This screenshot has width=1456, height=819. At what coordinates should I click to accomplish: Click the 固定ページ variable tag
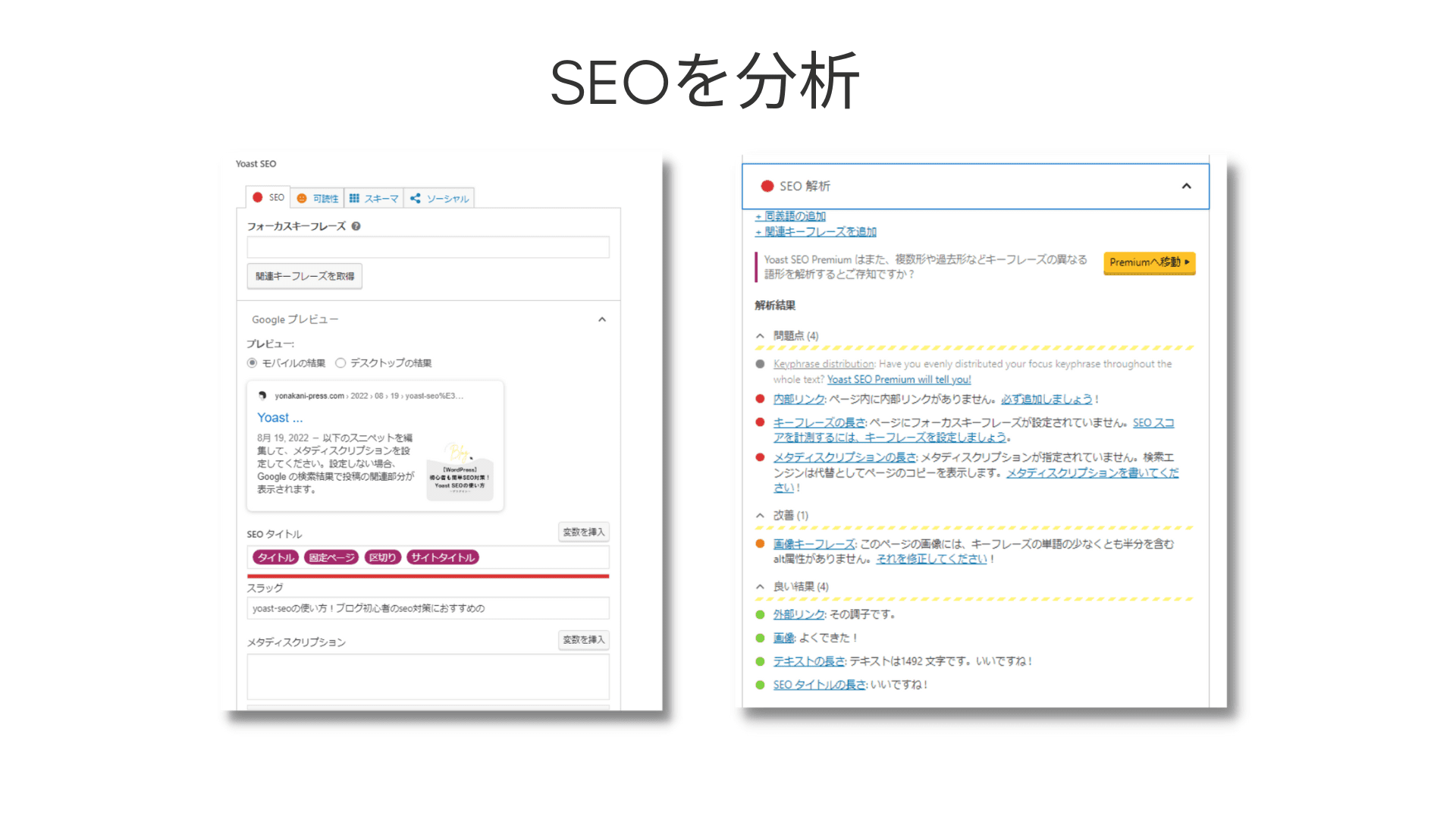coord(331,557)
